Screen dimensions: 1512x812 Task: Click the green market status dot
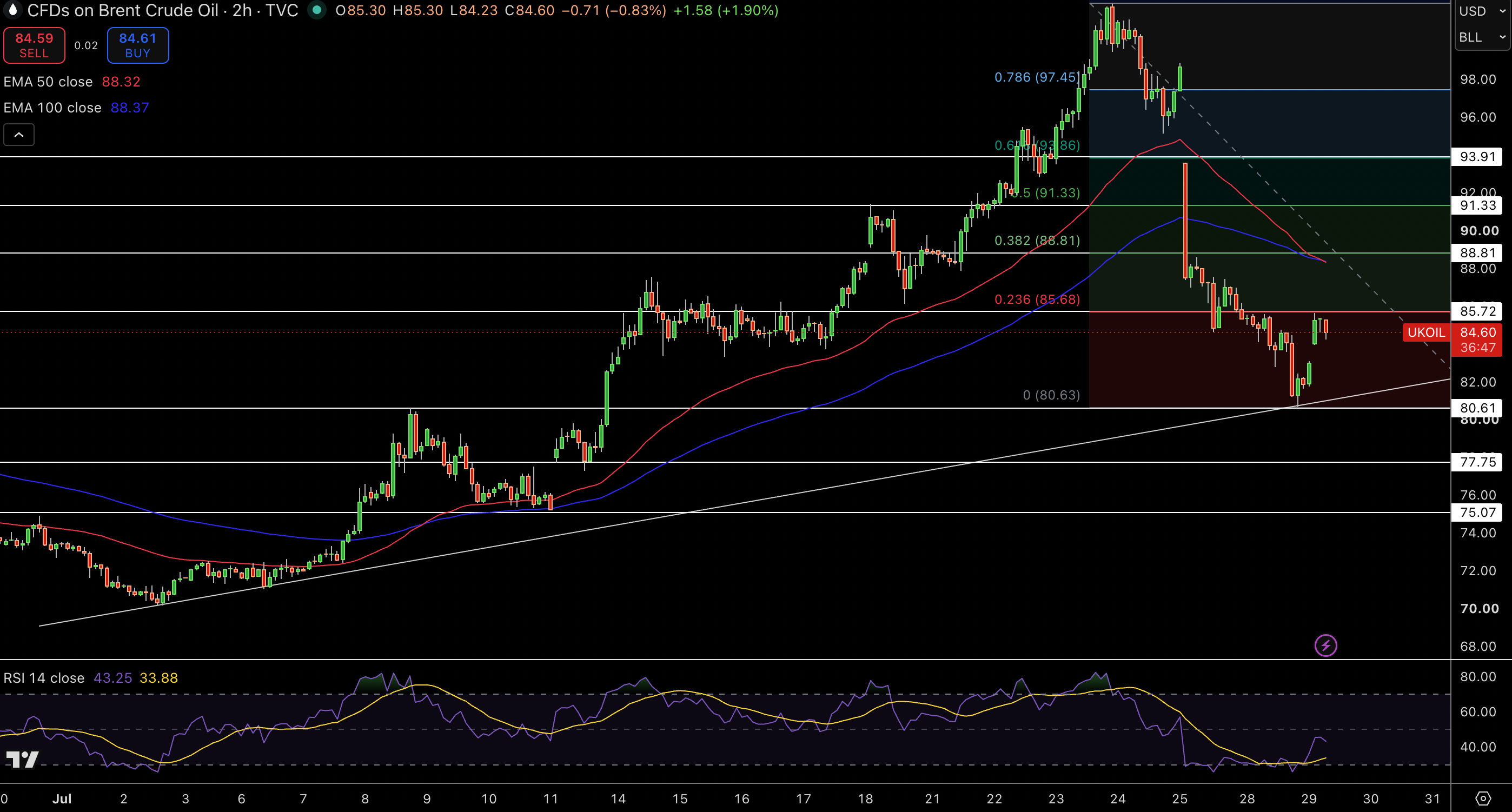click(317, 10)
